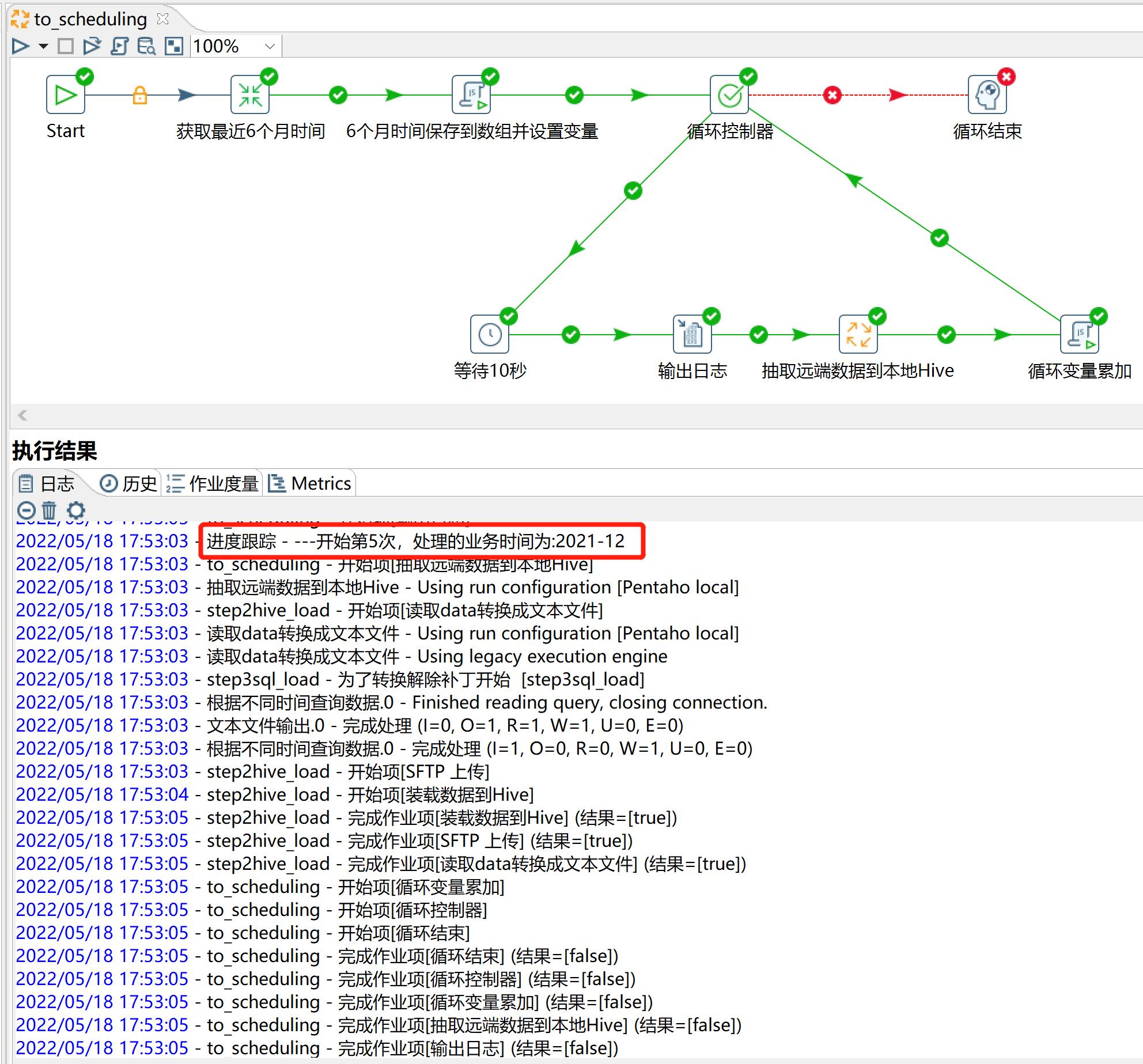Screen dimensions: 1143x1064
Task: Click log line 开始项[读取data转换成文本文件]
Action: click(x=309, y=610)
